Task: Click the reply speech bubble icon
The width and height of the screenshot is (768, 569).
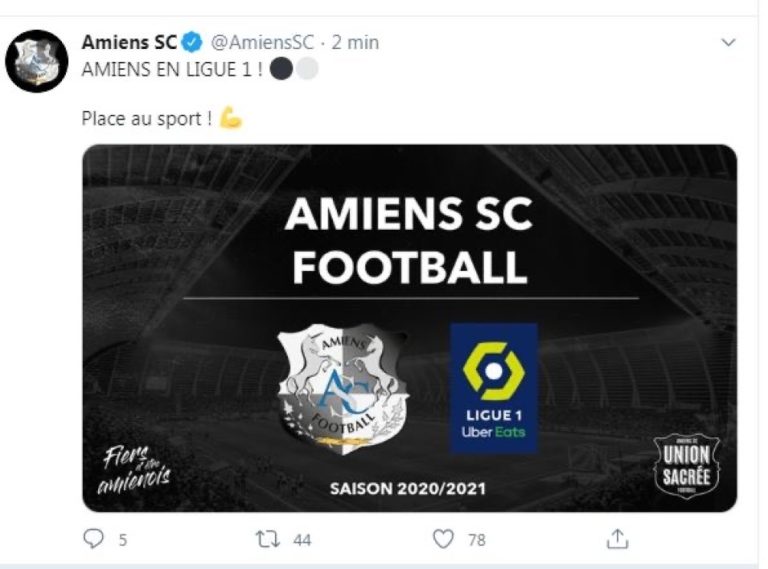Action: pyautogui.click(x=93, y=539)
